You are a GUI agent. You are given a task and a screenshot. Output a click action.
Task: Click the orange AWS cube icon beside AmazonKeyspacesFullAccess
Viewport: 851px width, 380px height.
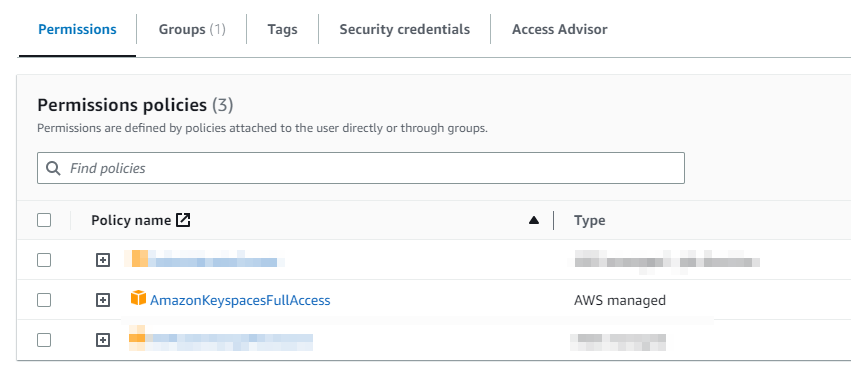click(138, 298)
